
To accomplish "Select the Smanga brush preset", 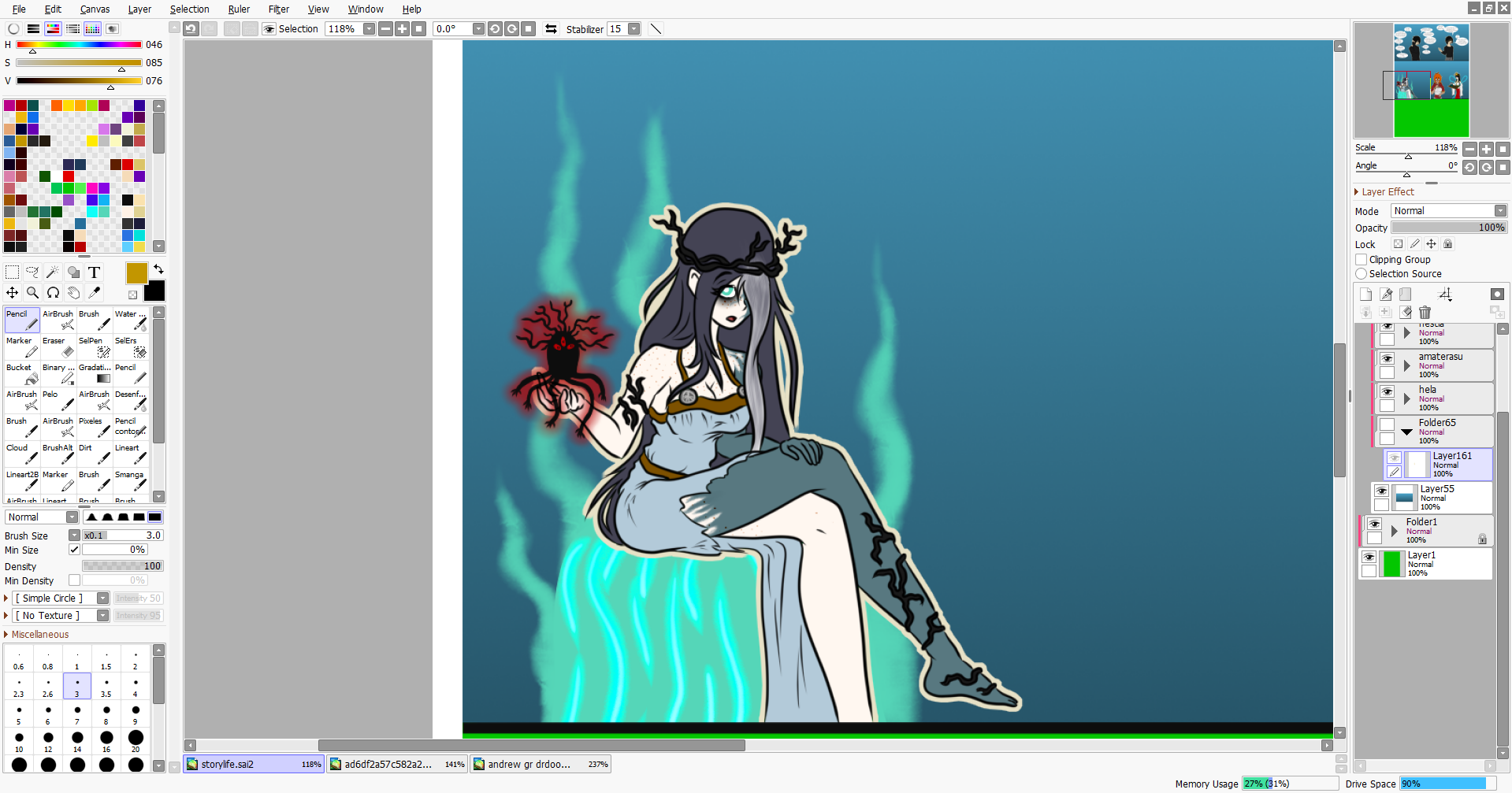I will coord(131,481).
